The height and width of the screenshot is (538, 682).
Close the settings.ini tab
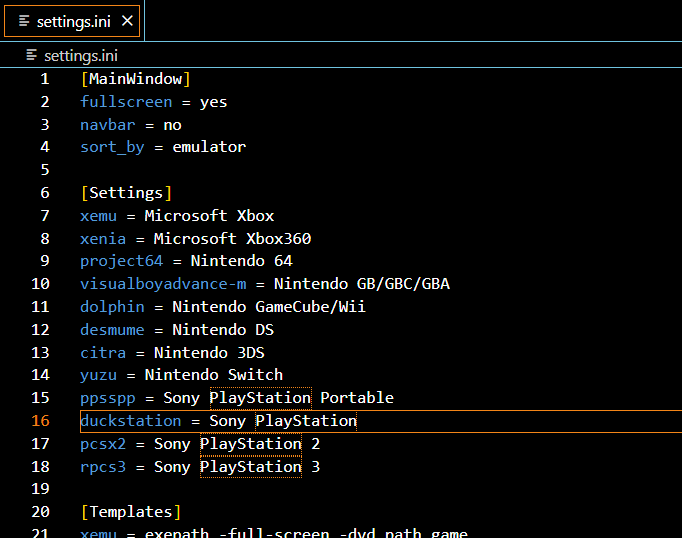point(127,20)
